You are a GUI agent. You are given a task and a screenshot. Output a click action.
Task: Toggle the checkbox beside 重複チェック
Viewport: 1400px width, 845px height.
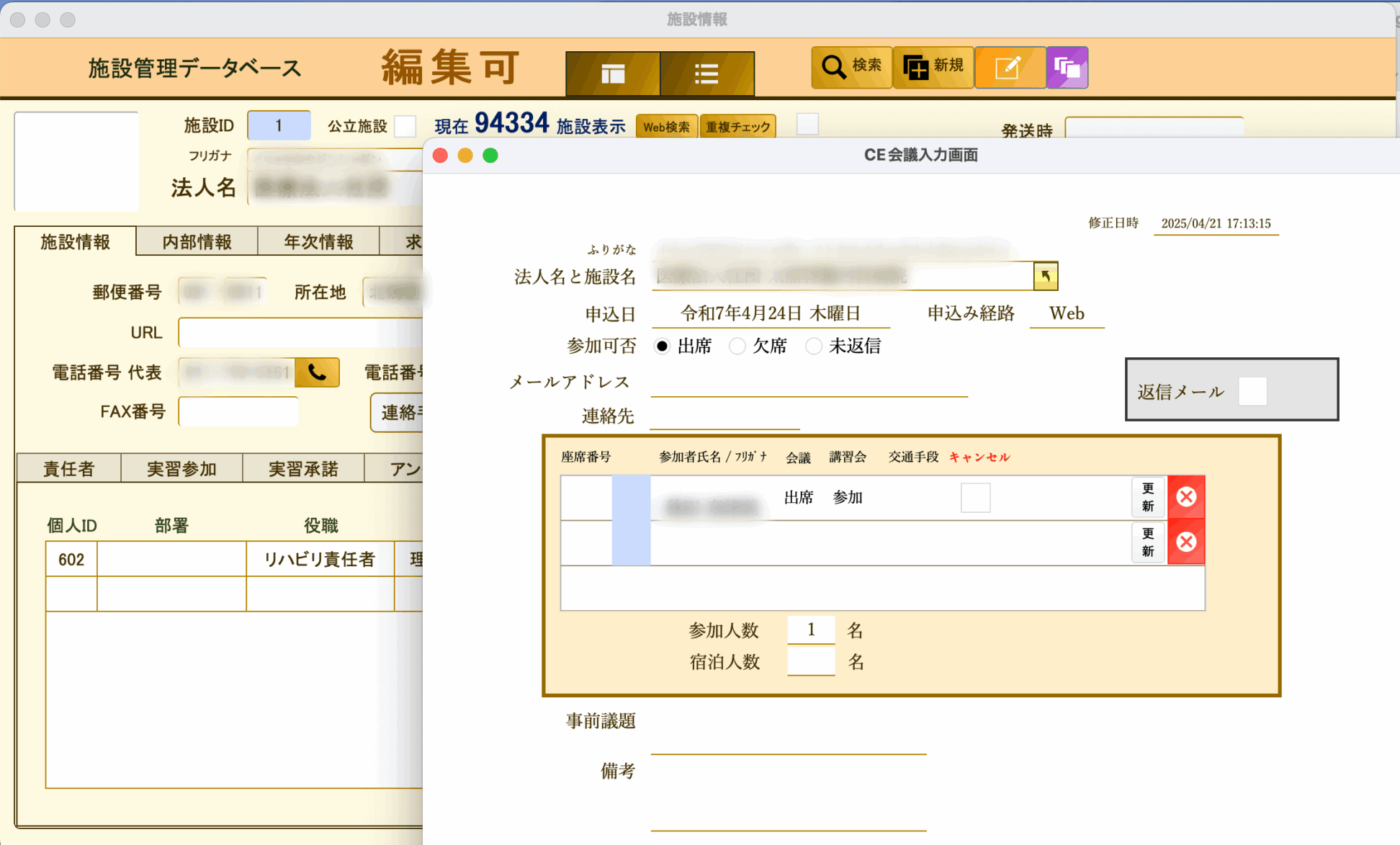tap(807, 124)
